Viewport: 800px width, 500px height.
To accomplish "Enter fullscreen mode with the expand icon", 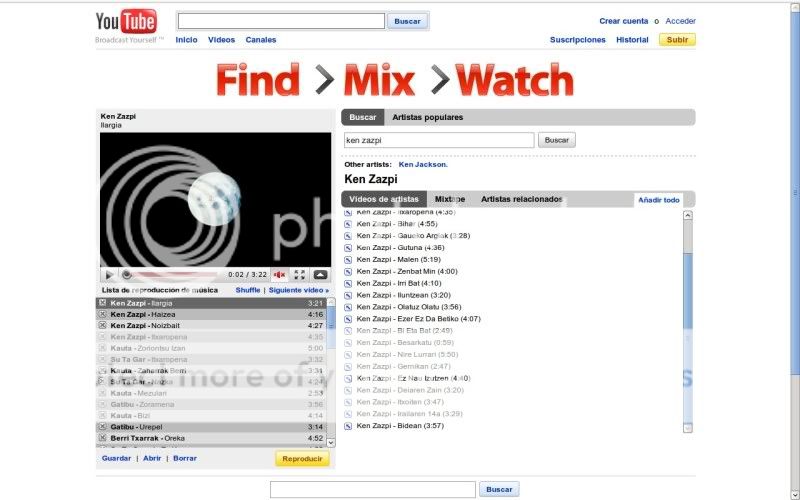I will tap(300, 274).
